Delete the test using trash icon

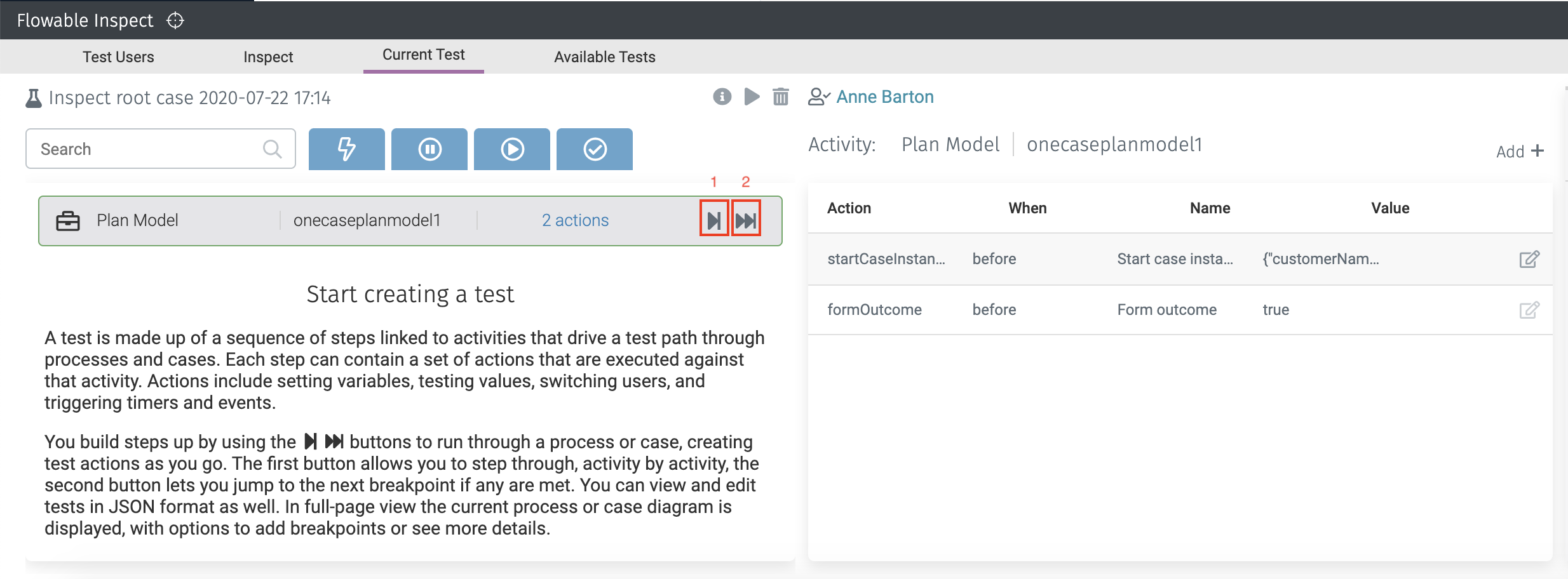(781, 96)
